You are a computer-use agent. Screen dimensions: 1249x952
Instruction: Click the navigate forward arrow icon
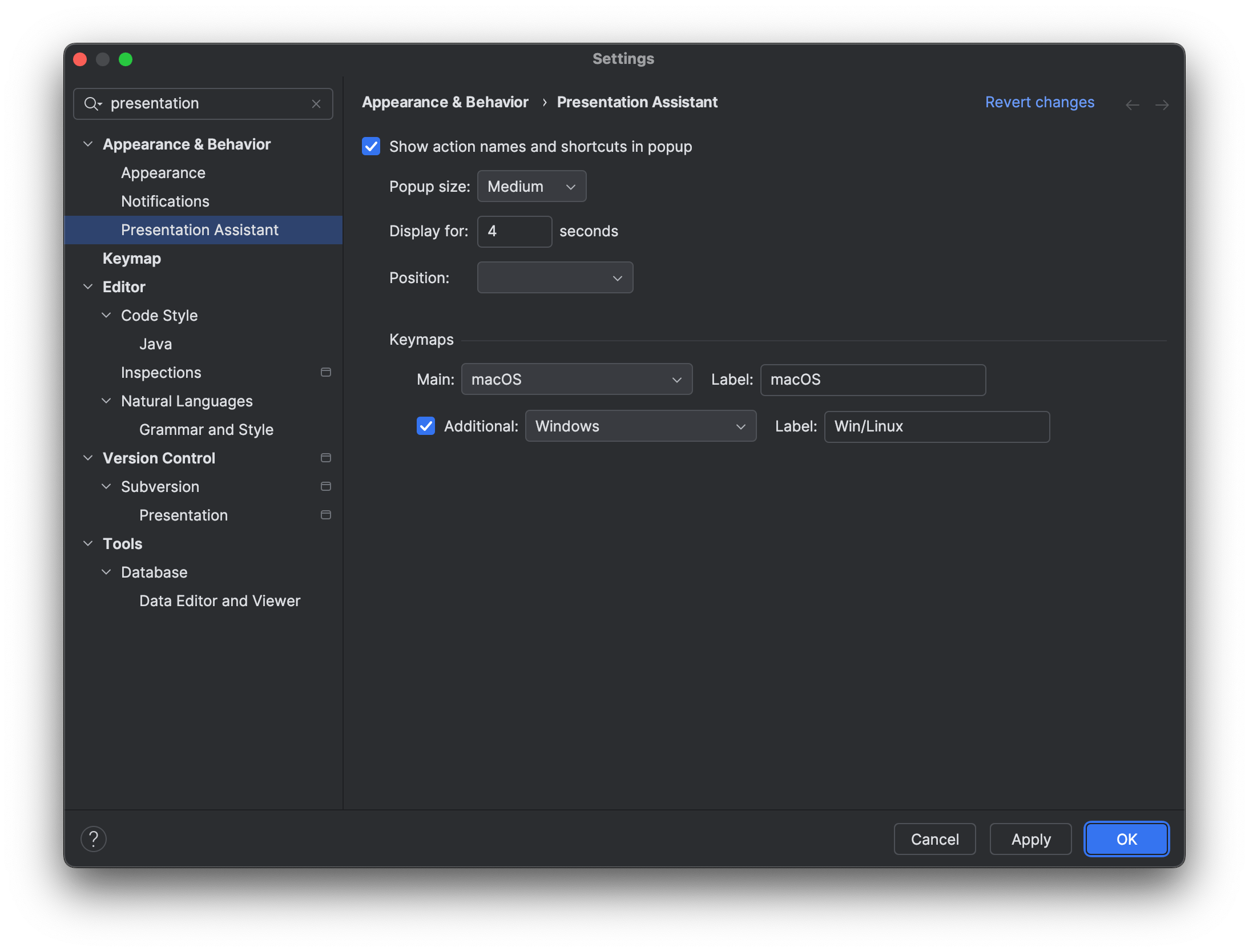(1162, 104)
